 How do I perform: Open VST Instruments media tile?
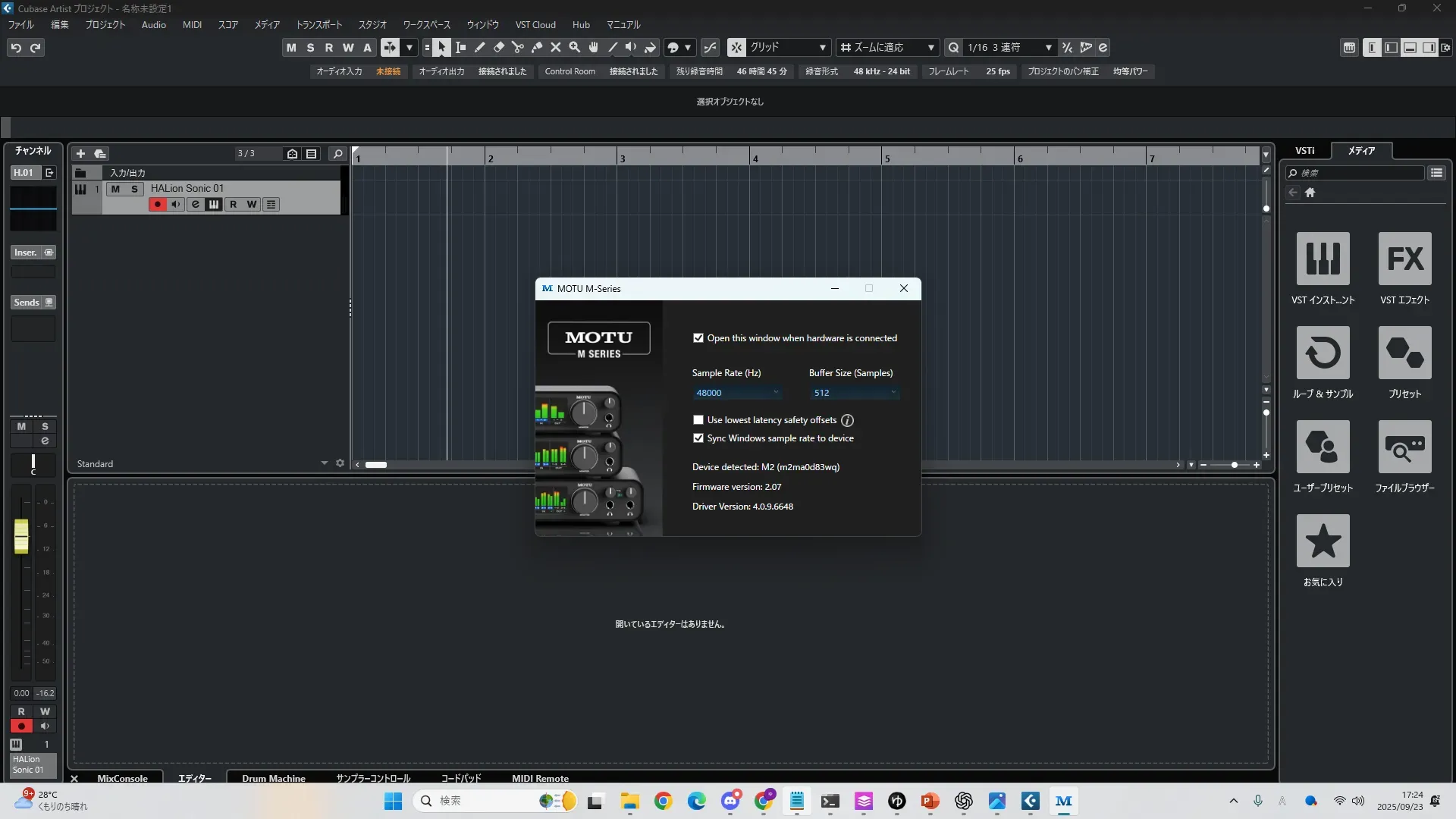(1323, 259)
